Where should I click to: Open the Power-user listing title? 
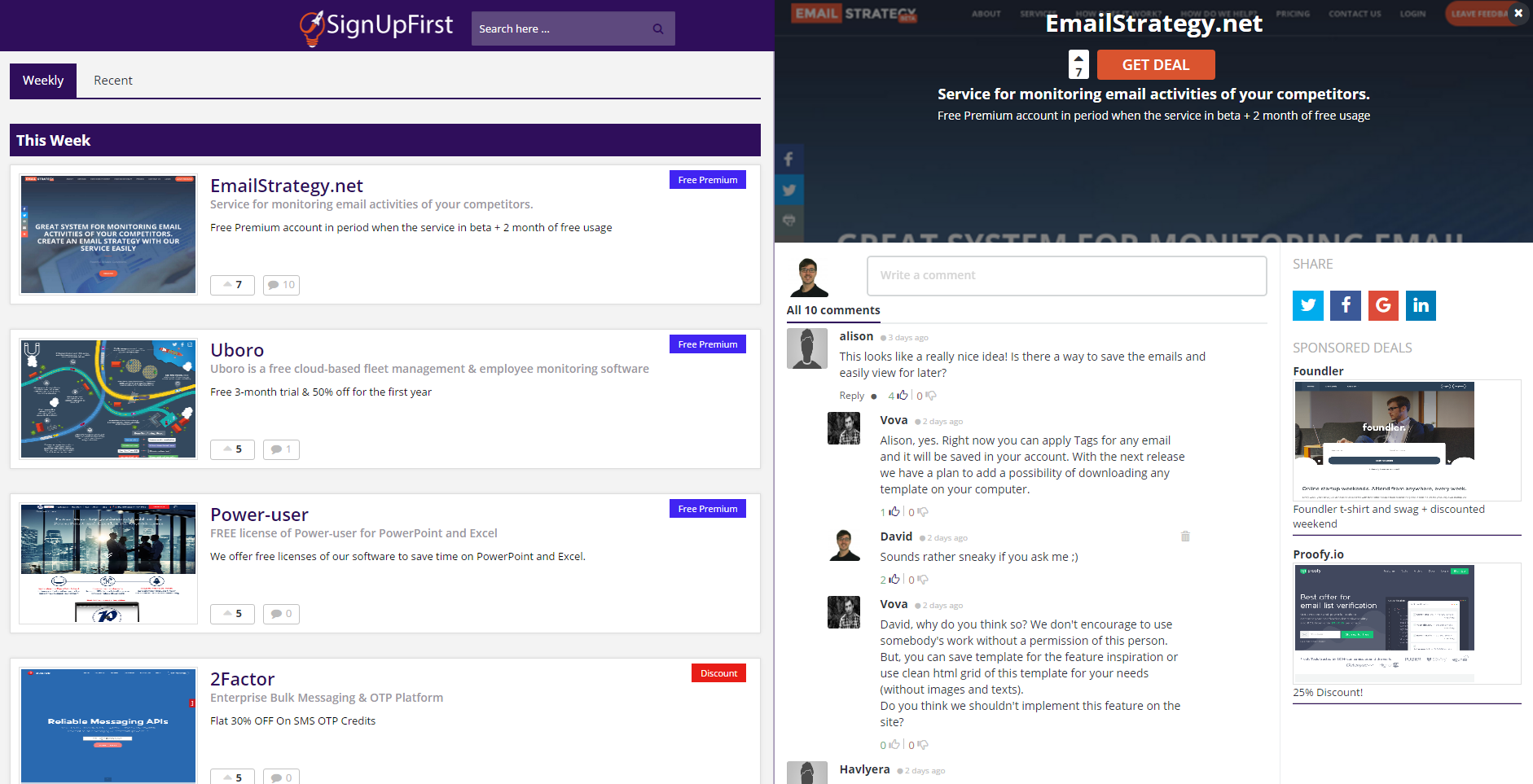259,515
